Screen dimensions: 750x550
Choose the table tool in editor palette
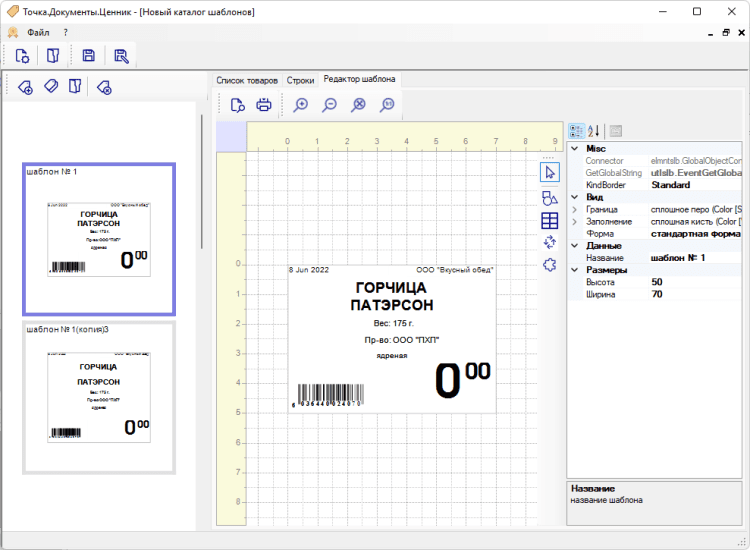pos(549,221)
